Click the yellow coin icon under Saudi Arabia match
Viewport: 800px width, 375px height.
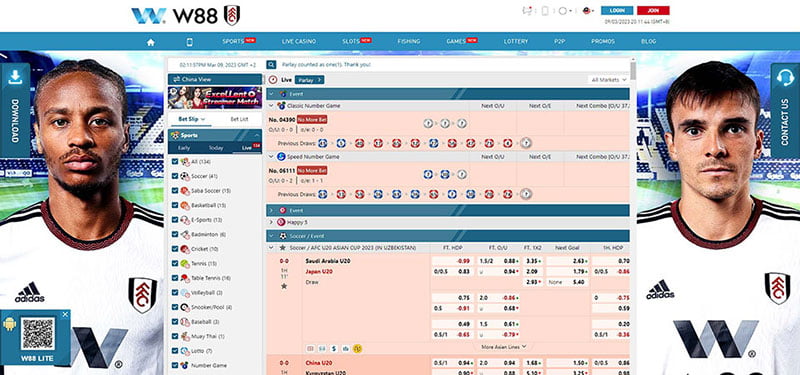pos(358,348)
